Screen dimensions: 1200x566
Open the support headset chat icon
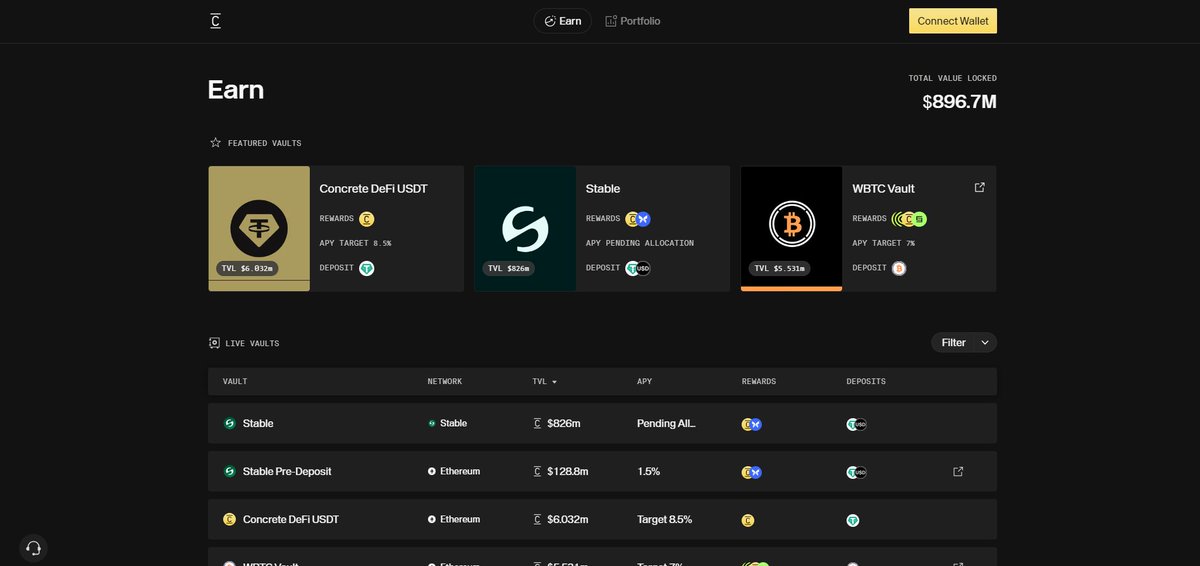(x=33, y=548)
